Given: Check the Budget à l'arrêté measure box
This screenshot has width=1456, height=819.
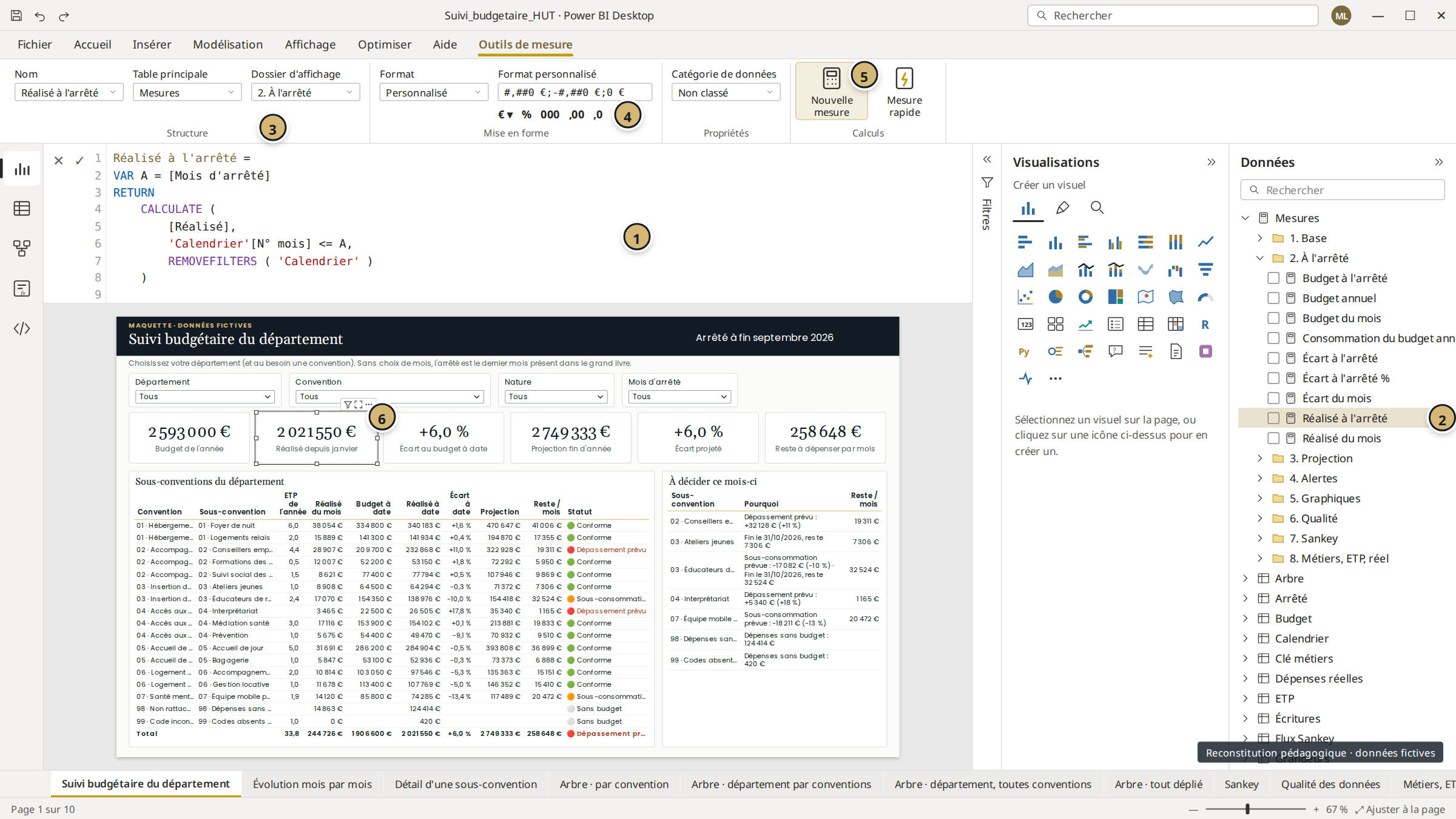Looking at the screenshot, I should click(x=1273, y=278).
